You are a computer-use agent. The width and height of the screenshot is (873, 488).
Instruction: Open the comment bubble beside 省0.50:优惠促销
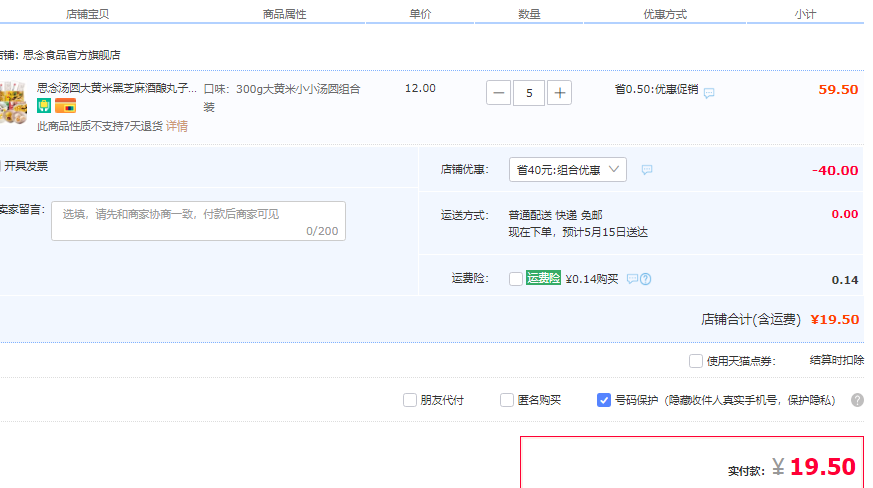click(709, 92)
